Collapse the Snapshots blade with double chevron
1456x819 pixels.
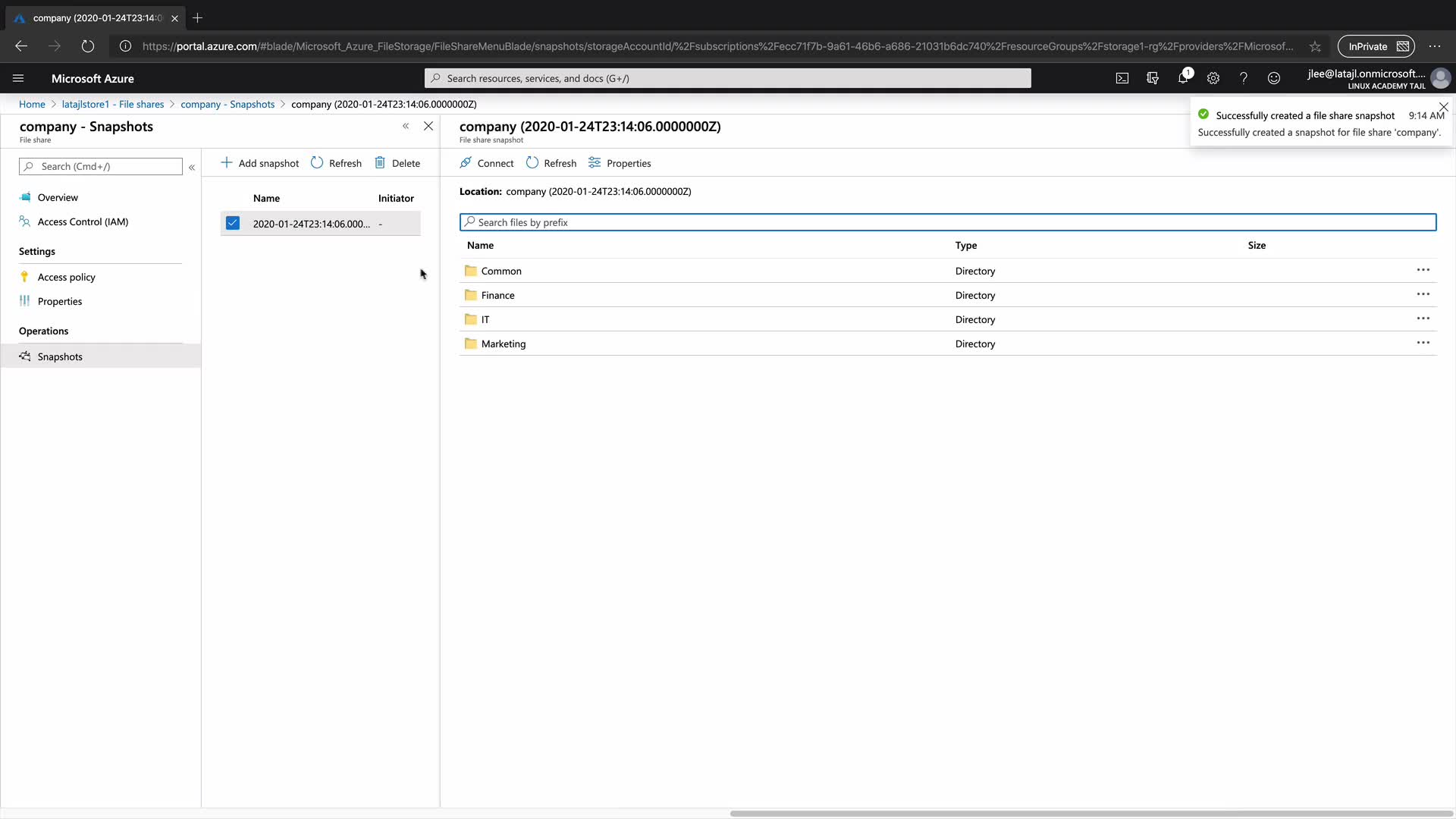click(406, 126)
